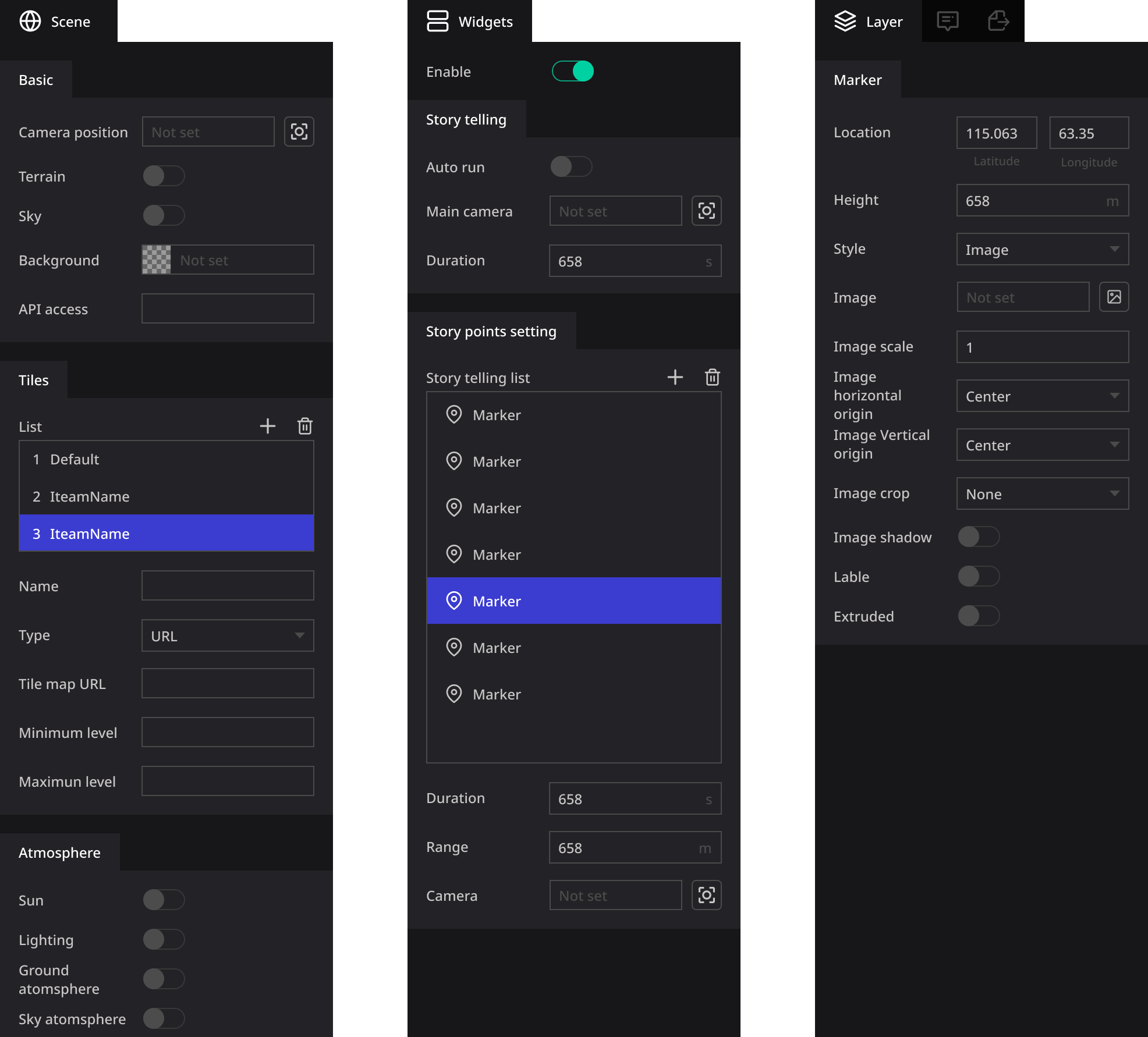This screenshot has height=1037, width=1148.
Task: Click the Maximun level field
Action: tap(228, 781)
